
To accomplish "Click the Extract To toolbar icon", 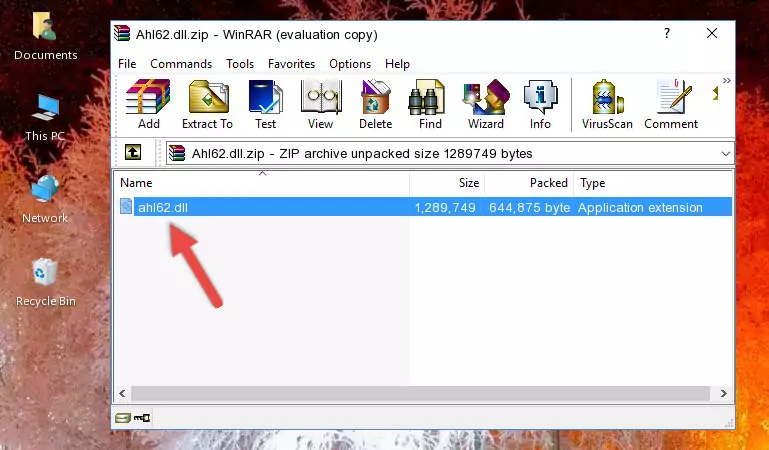I will (207, 104).
